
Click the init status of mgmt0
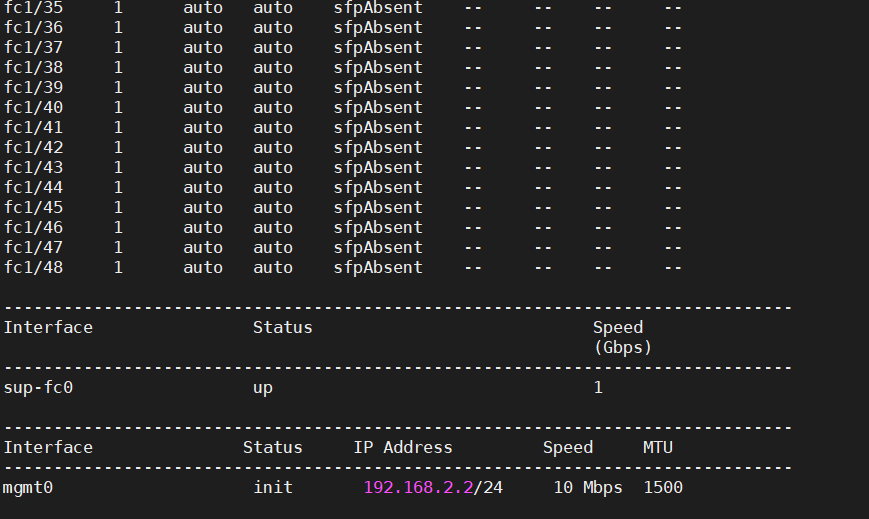pyautogui.click(x=273, y=487)
